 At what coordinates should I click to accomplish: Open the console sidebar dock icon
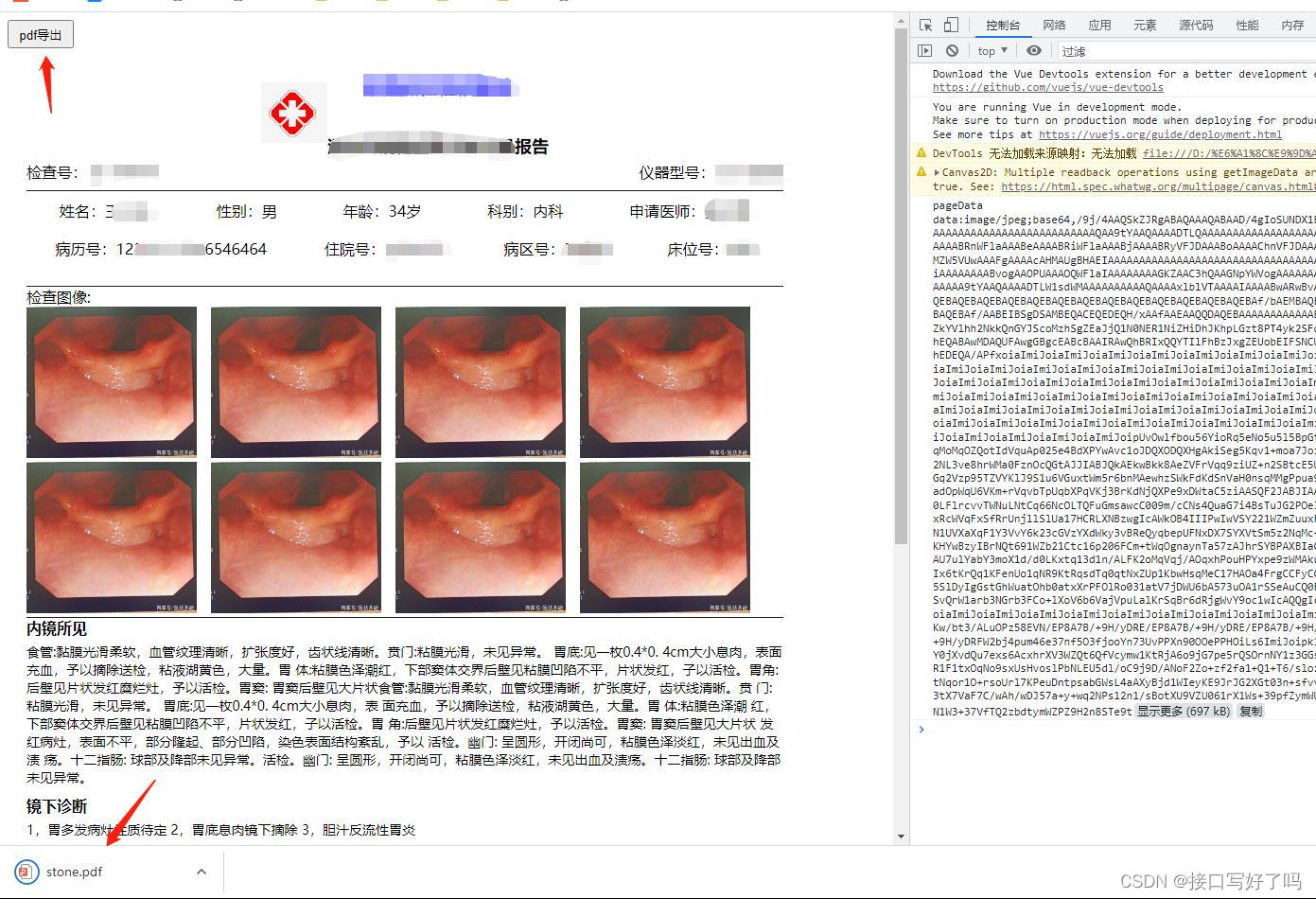pos(924,50)
